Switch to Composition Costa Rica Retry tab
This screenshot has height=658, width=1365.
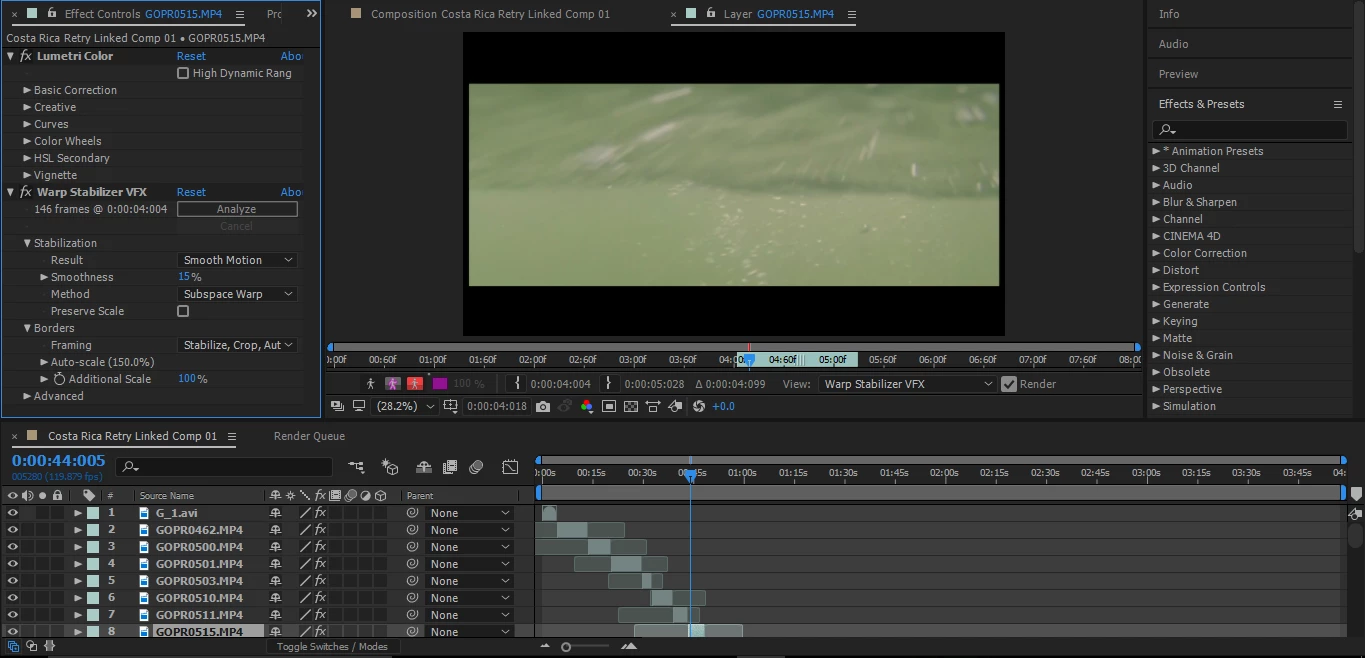(x=490, y=14)
